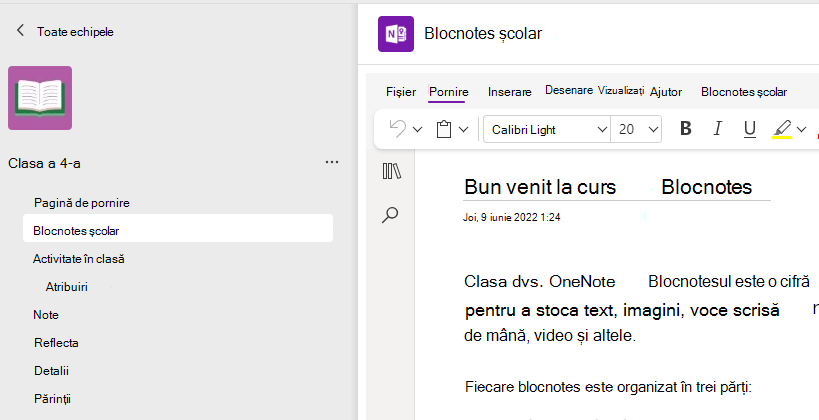Open Atribuiri under Activitate în clasă
The image size is (819, 420).
click(x=66, y=287)
